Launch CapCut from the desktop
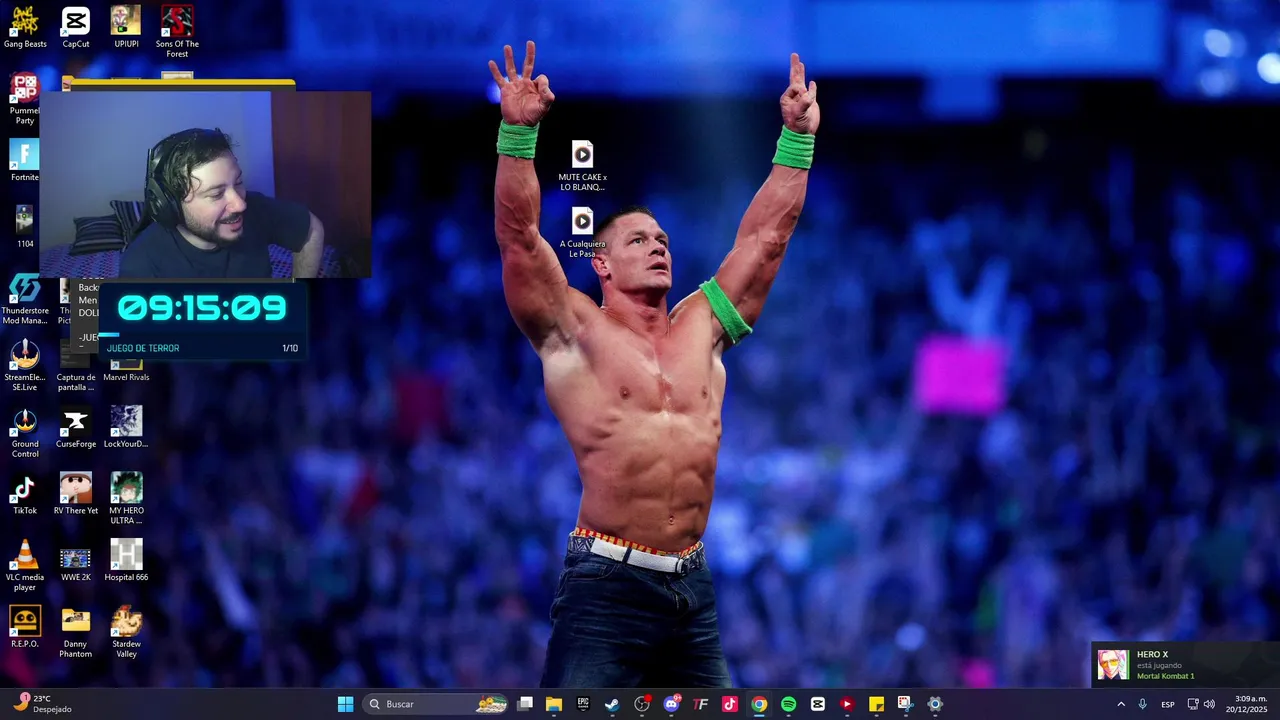 tap(76, 27)
